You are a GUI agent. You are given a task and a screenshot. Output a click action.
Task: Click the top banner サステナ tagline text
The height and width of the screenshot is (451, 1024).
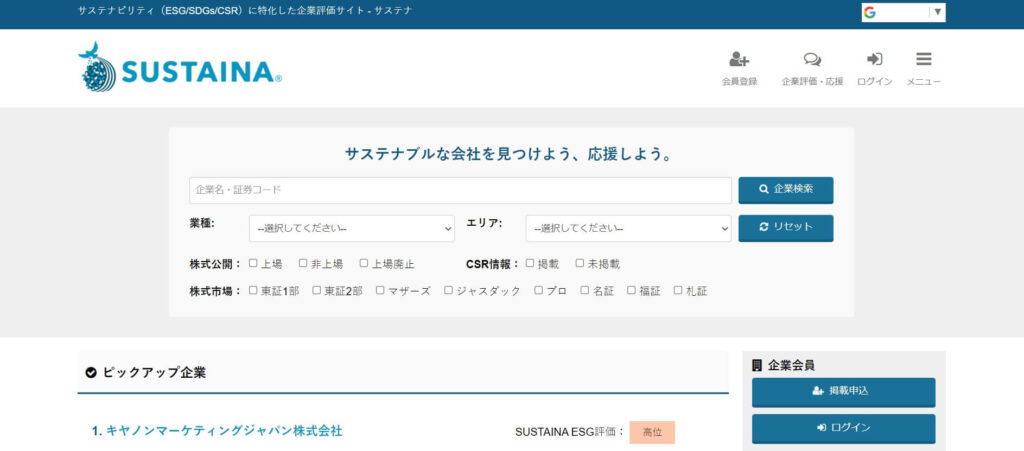(245, 10)
